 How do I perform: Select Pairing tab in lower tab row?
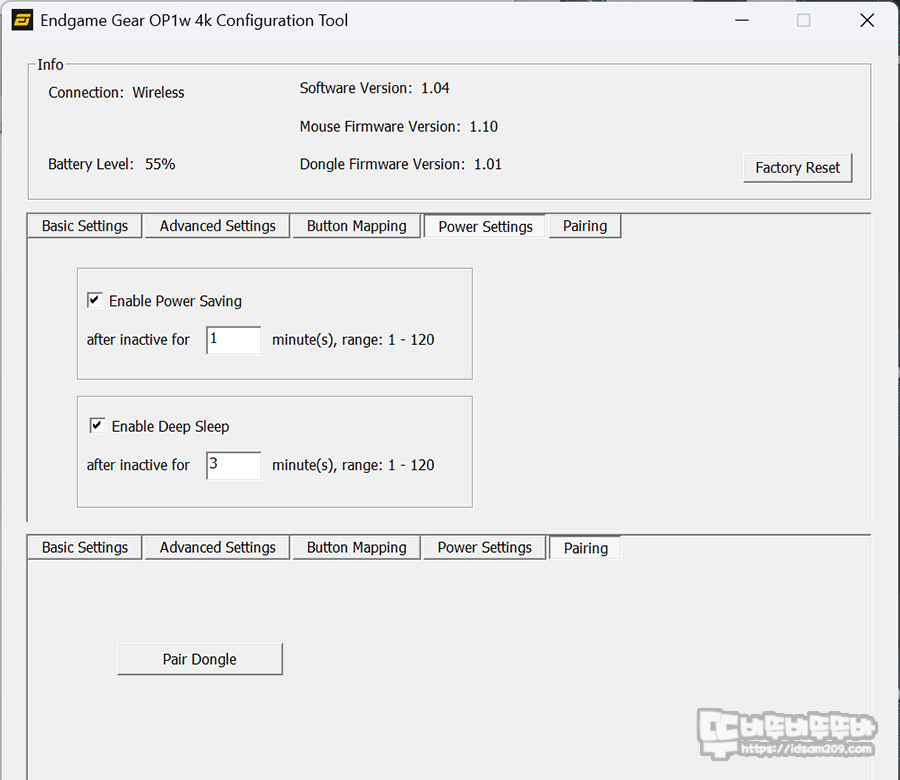585,548
